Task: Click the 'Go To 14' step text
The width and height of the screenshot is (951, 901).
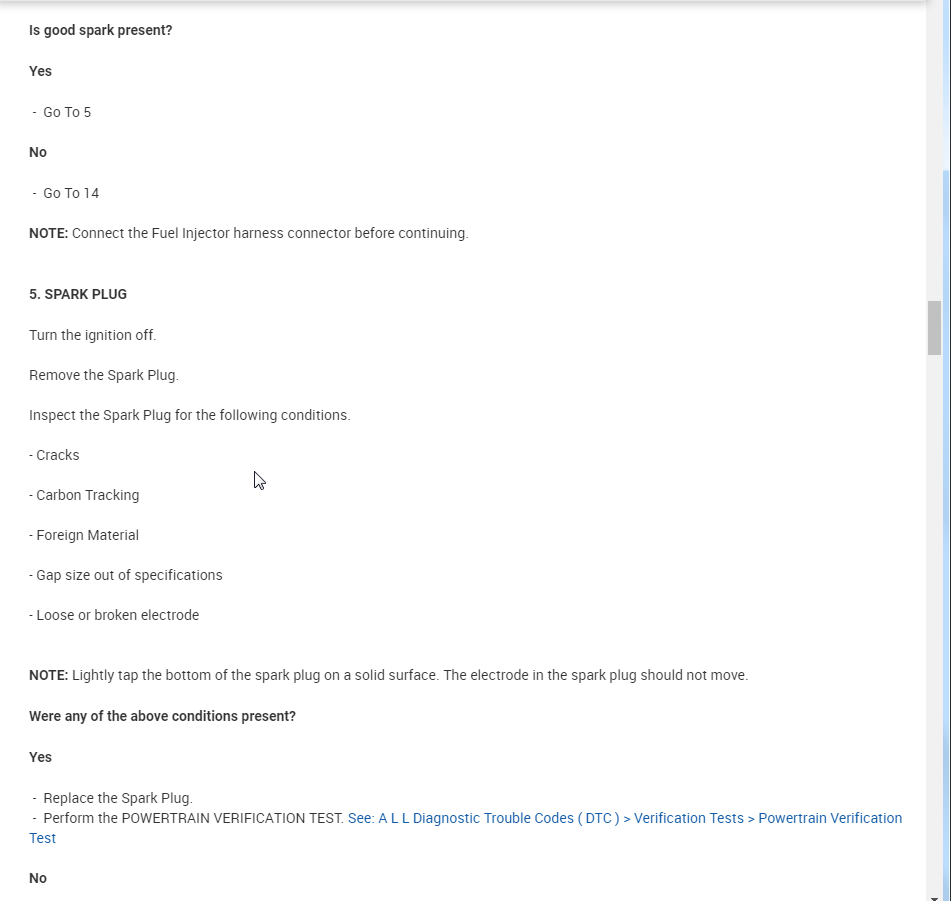Action: point(71,193)
